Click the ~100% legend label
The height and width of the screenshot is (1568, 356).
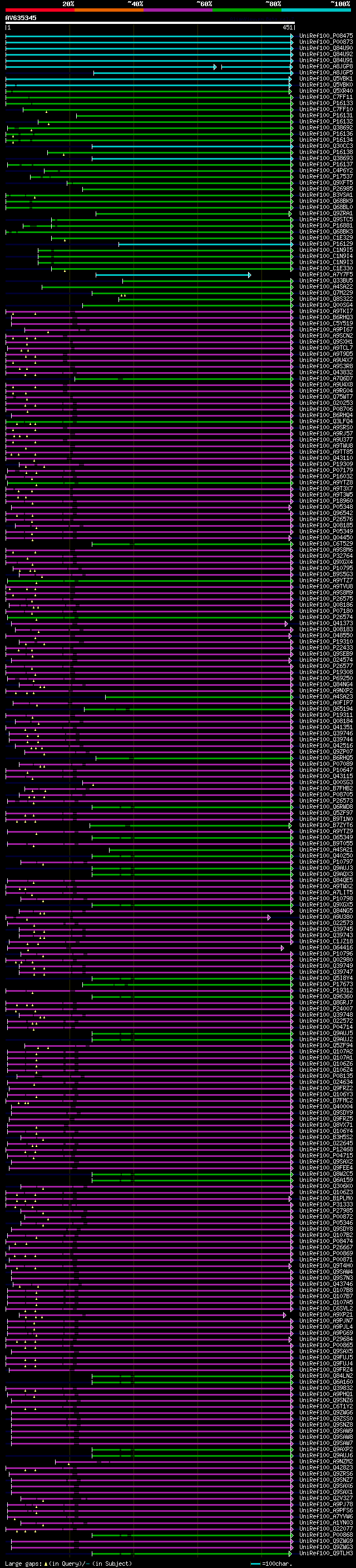340,4
